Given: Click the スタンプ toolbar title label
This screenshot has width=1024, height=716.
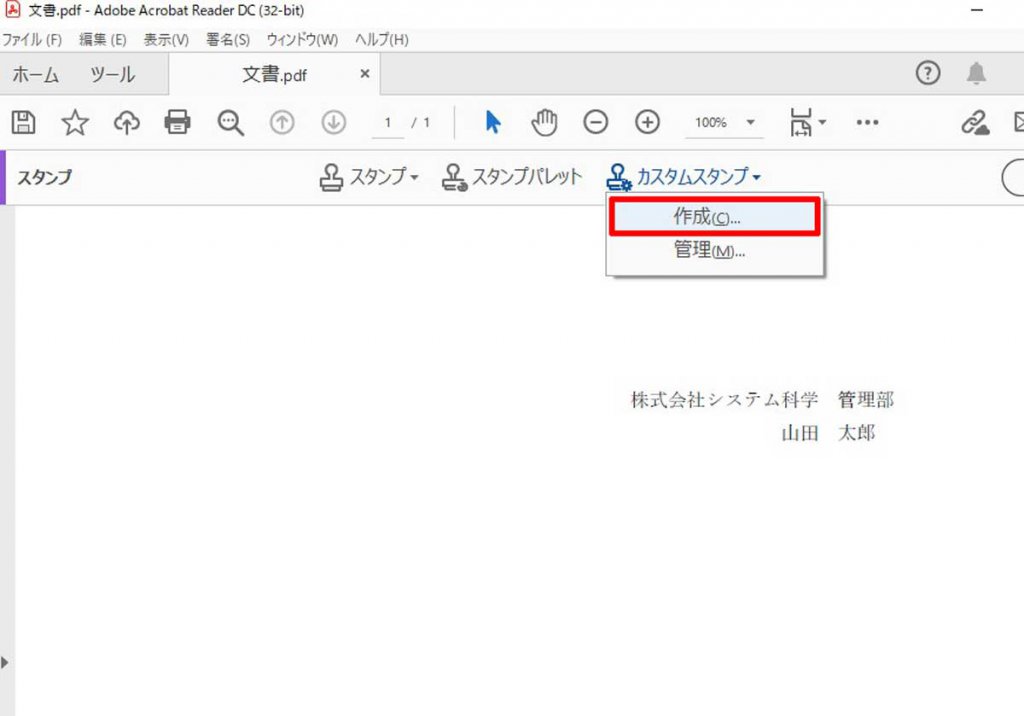Looking at the screenshot, I should click(x=44, y=177).
